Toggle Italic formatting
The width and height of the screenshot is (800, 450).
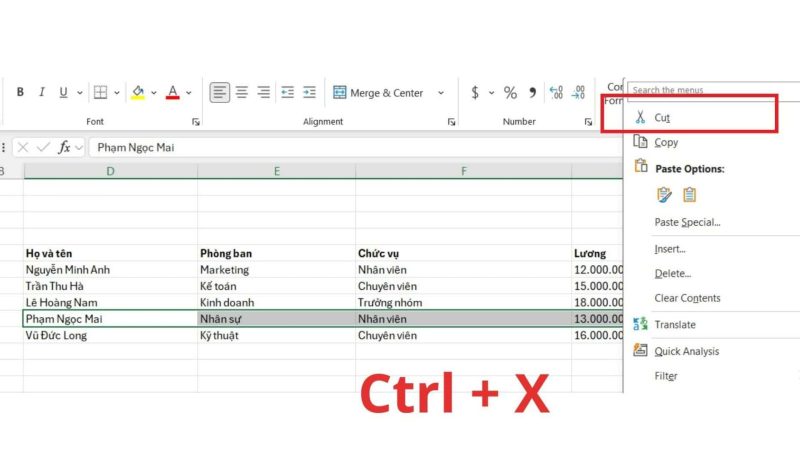[x=42, y=92]
